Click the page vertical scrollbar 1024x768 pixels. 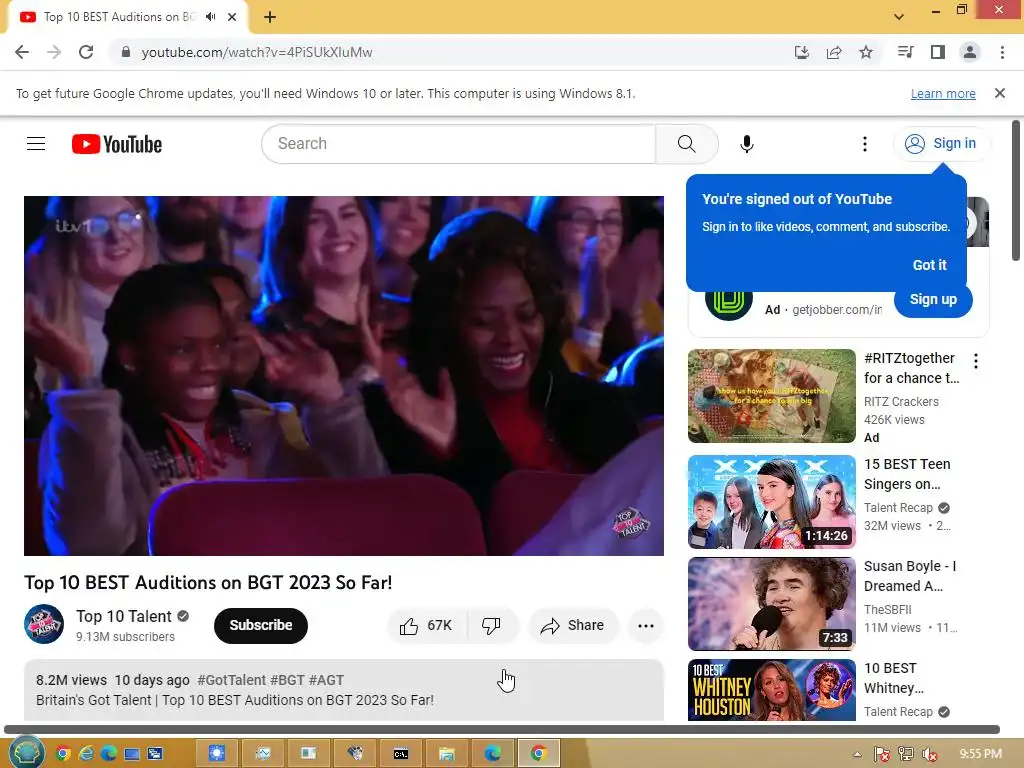coord(1016,191)
